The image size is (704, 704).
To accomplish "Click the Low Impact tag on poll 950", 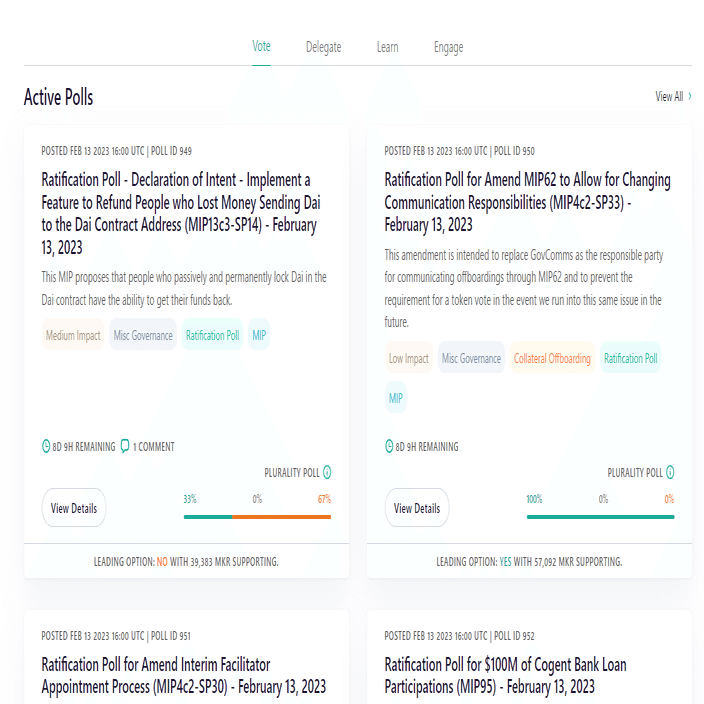I will [x=409, y=359].
